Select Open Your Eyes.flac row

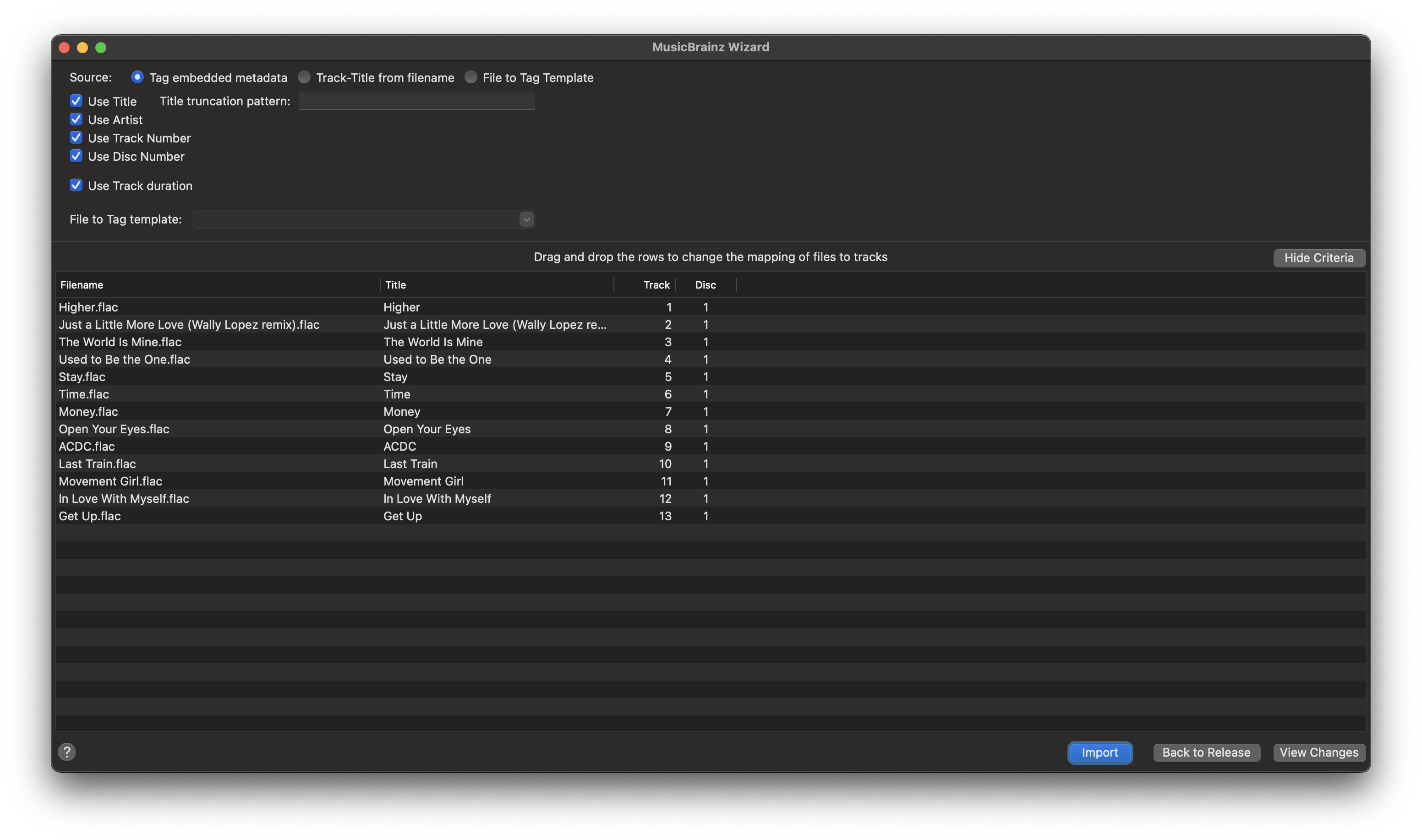[711, 429]
